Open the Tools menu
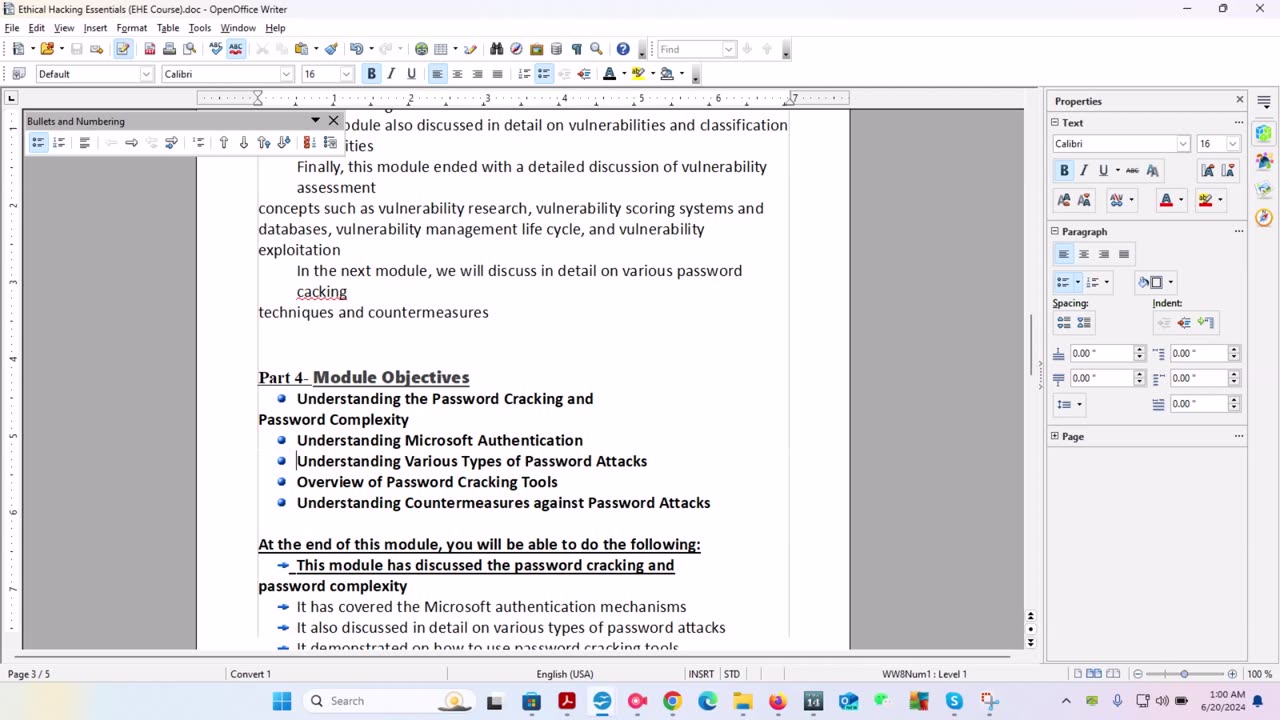The width and height of the screenshot is (1280, 720). coord(200,28)
